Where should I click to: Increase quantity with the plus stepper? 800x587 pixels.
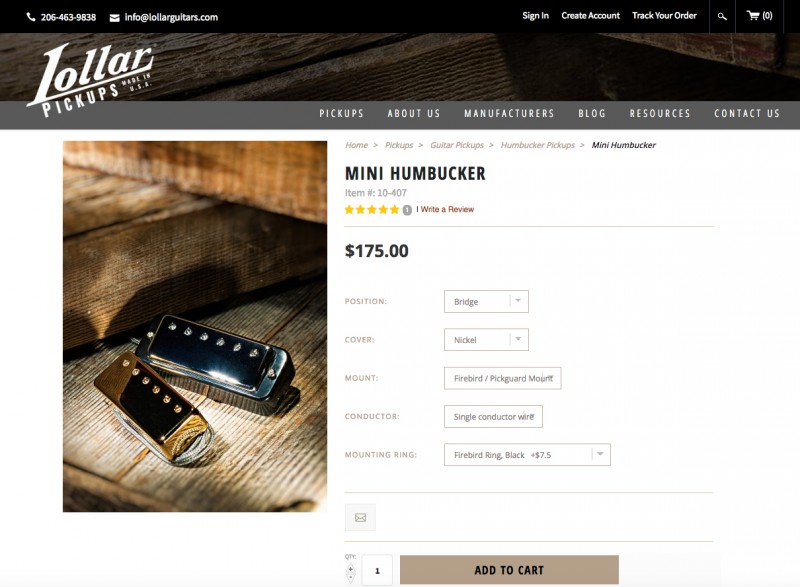click(x=351, y=568)
